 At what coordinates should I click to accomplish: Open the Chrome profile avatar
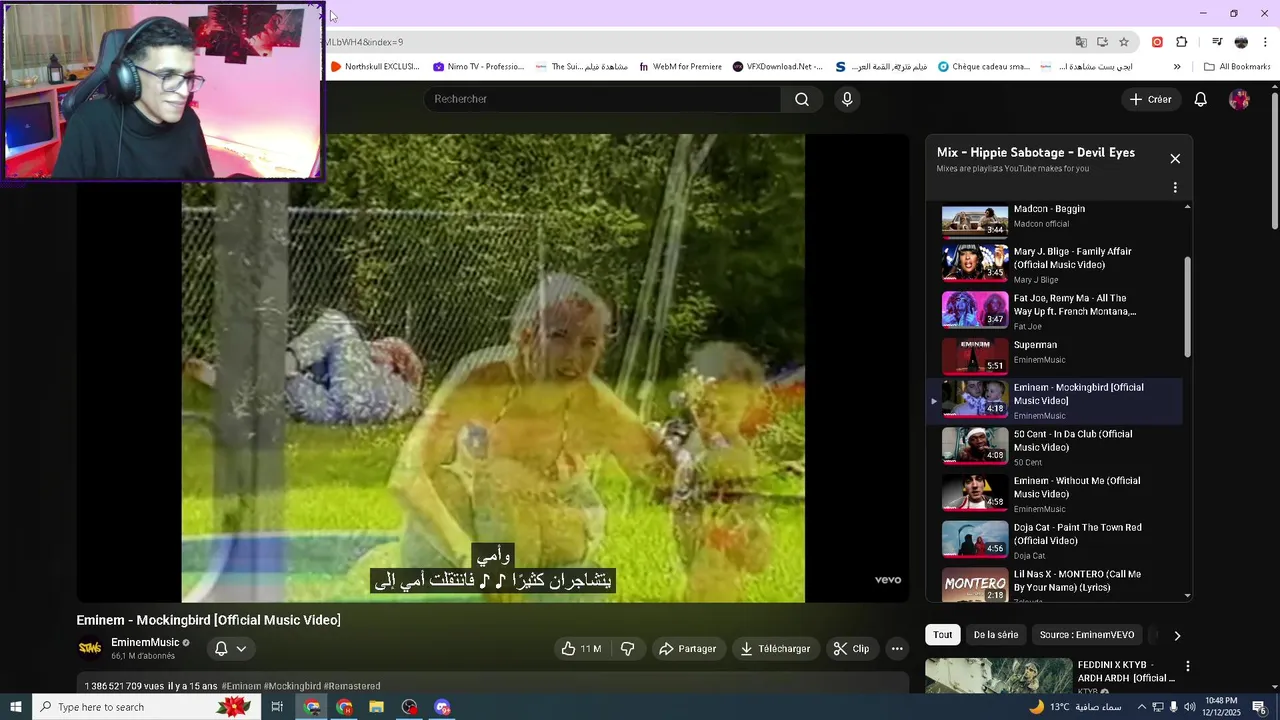pos(1241,42)
